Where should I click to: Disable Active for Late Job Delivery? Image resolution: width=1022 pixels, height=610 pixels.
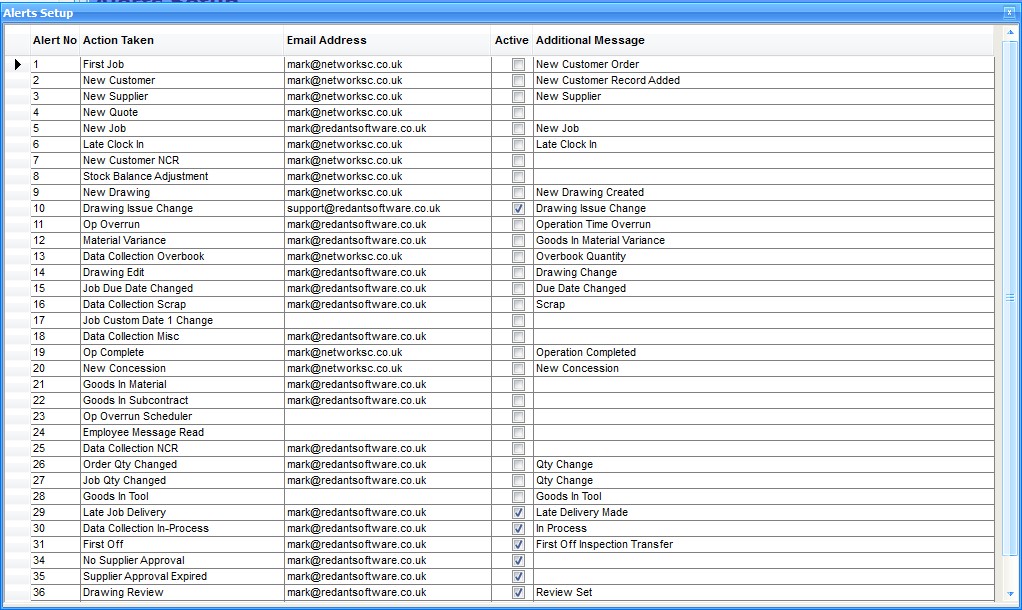pyautogui.click(x=518, y=513)
